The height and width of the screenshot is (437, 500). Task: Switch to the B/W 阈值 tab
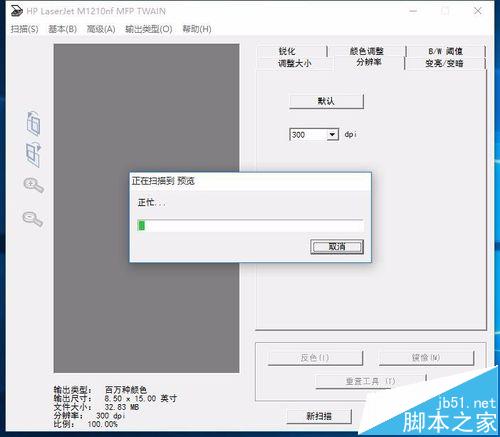tap(446, 51)
